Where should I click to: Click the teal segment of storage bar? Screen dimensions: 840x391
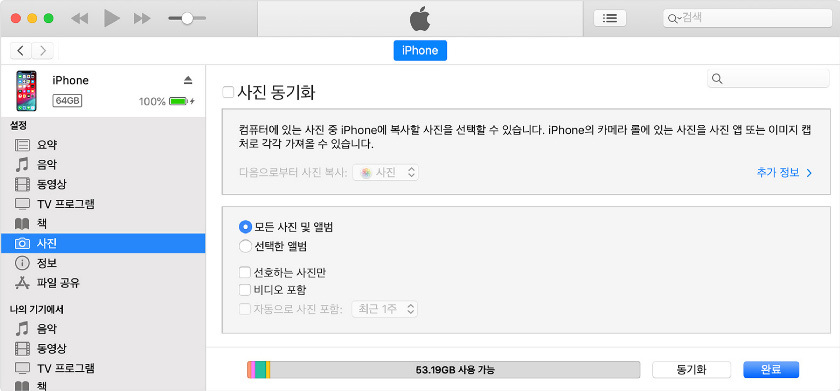(260, 370)
